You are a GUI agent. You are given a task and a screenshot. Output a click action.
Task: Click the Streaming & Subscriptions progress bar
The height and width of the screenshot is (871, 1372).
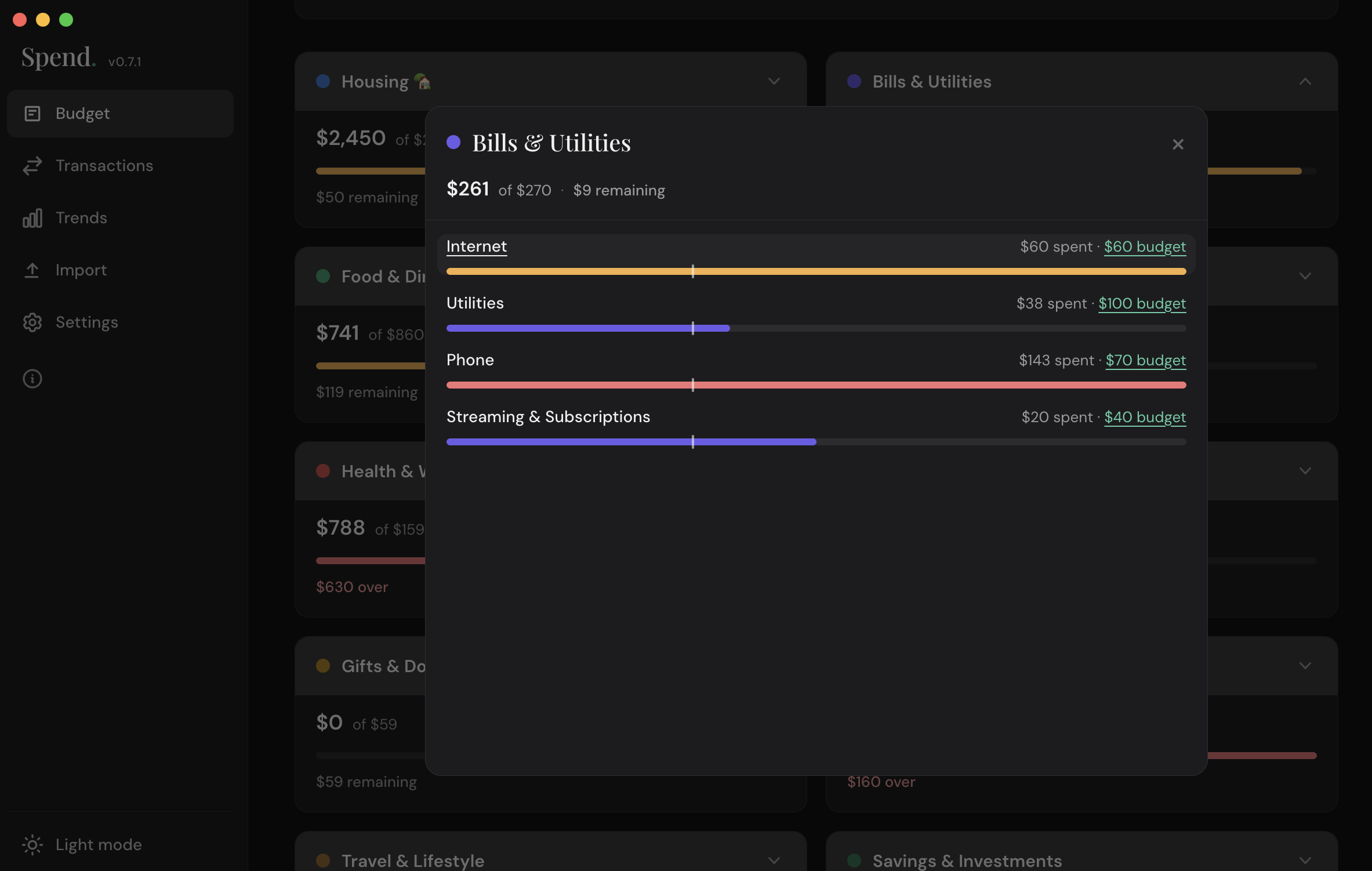click(x=816, y=442)
